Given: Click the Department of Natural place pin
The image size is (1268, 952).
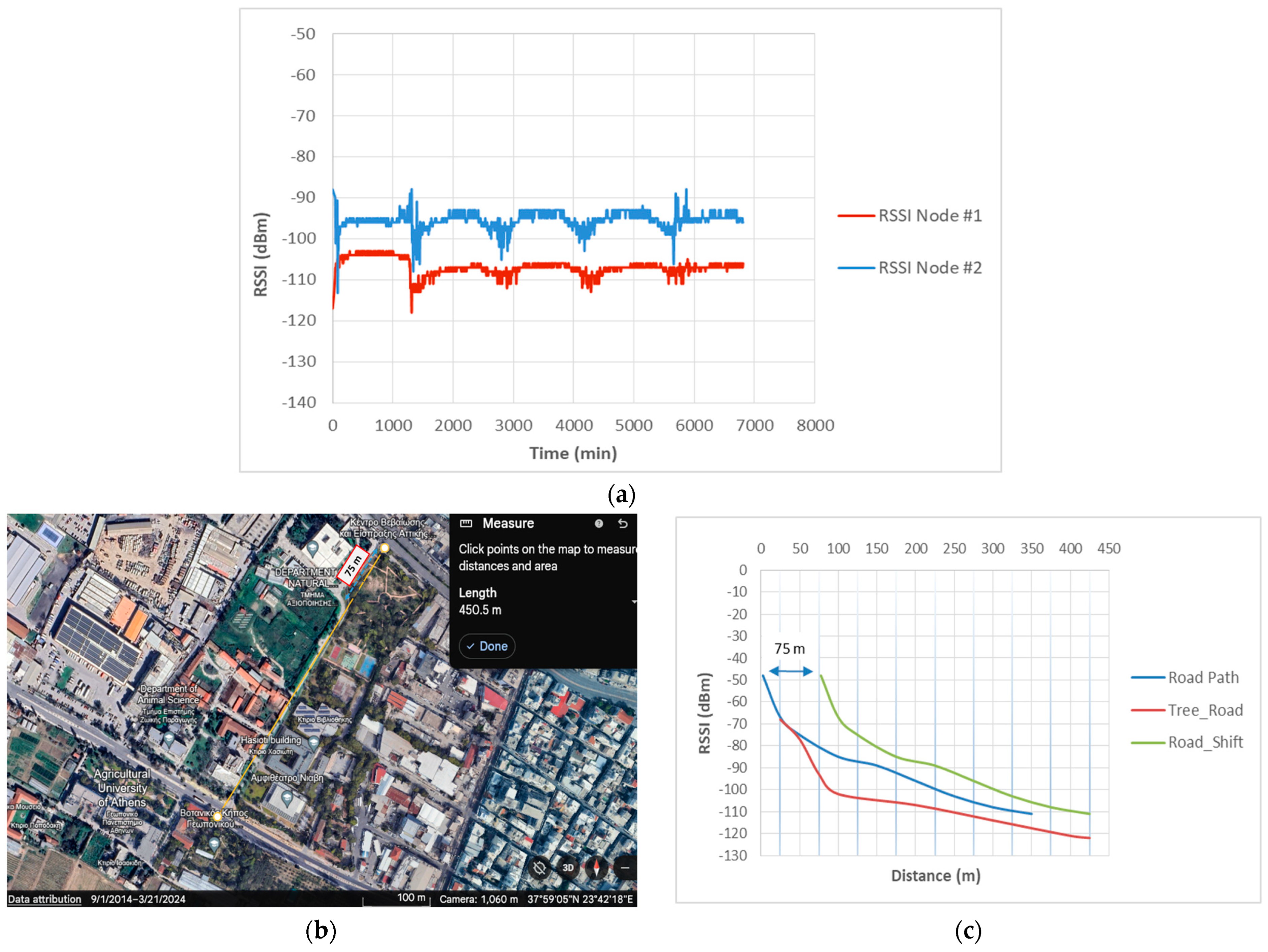Looking at the screenshot, I should pos(312,548).
